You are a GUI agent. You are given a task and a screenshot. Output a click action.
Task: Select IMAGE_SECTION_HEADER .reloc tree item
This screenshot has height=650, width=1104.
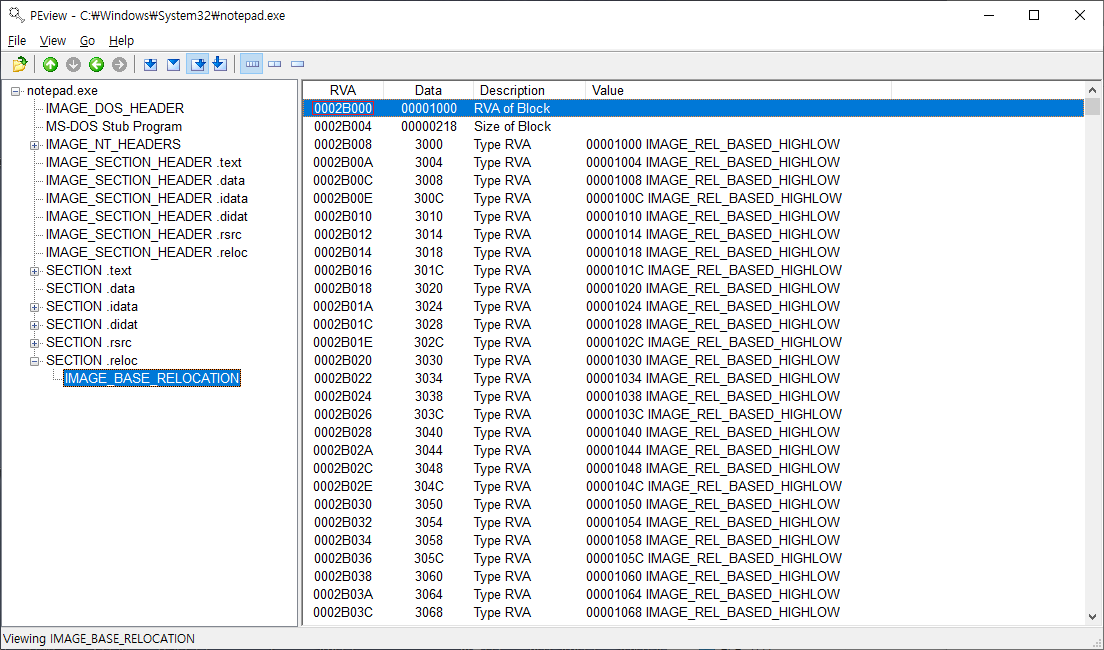click(146, 252)
